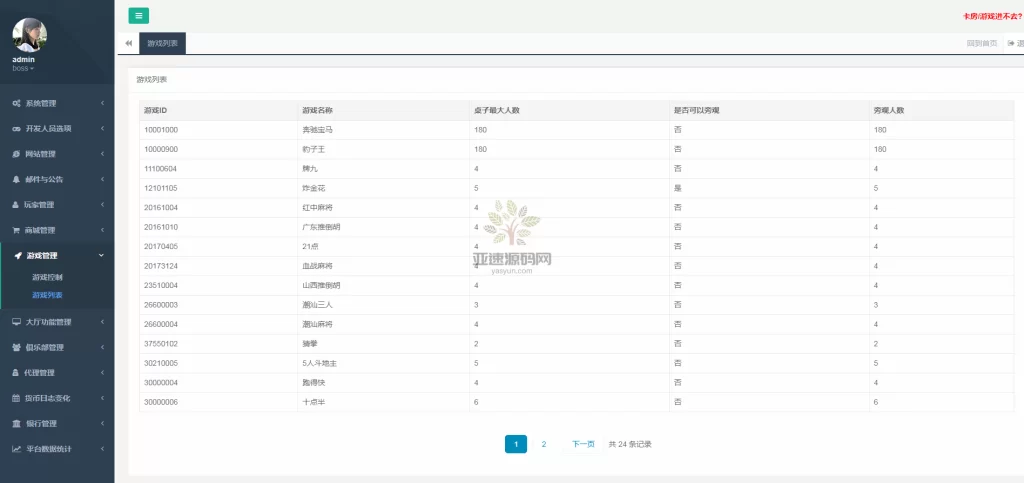Go to page 1 in pagination
The image size is (1024, 483).
click(x=516, y=444)
